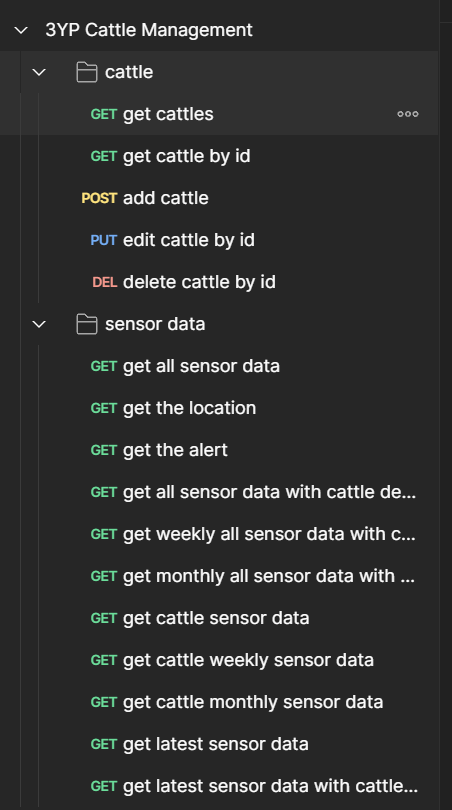Open the GET get cattles request

[x=219, y=114]
